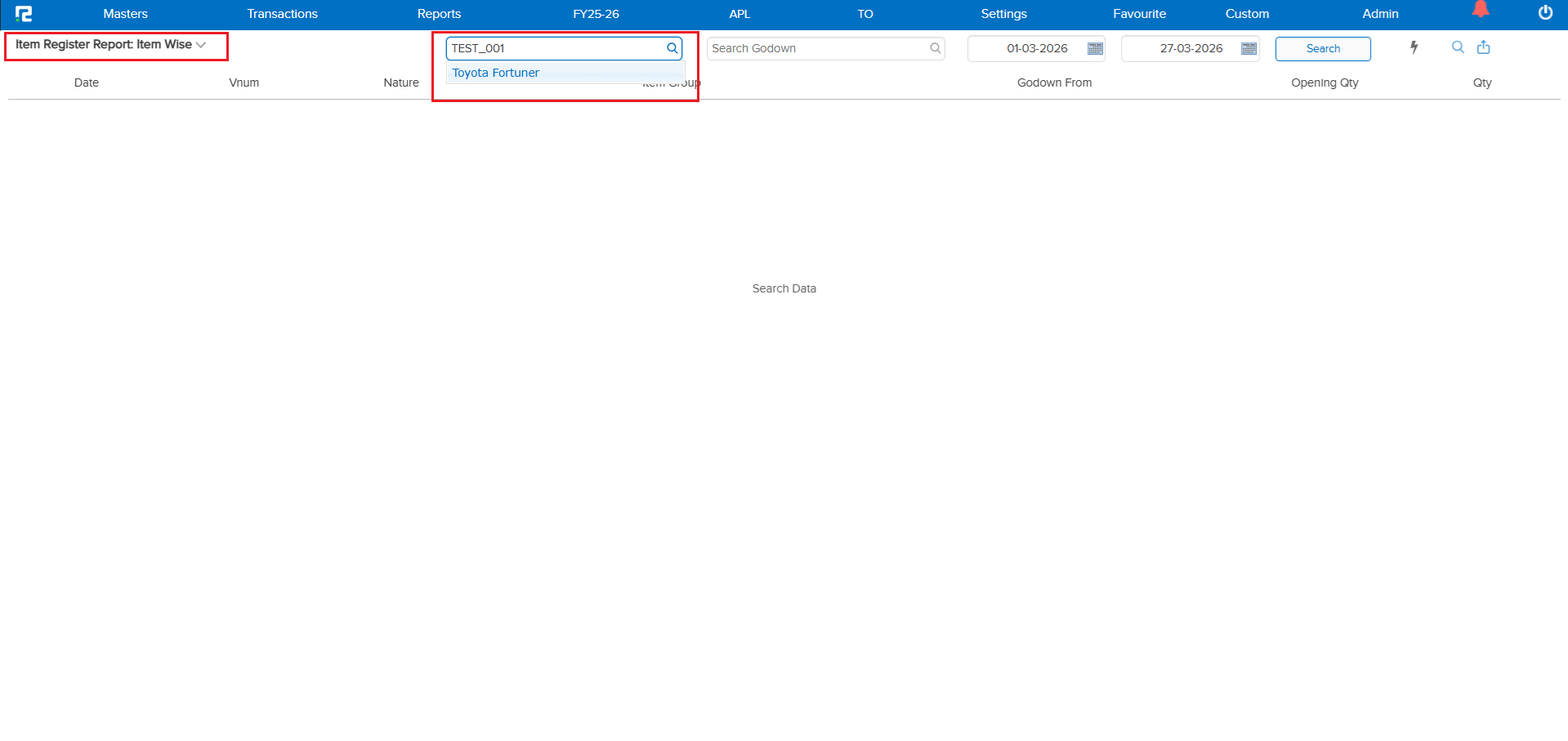
Task: Open the Reports menu
Action: click(439, 14)
